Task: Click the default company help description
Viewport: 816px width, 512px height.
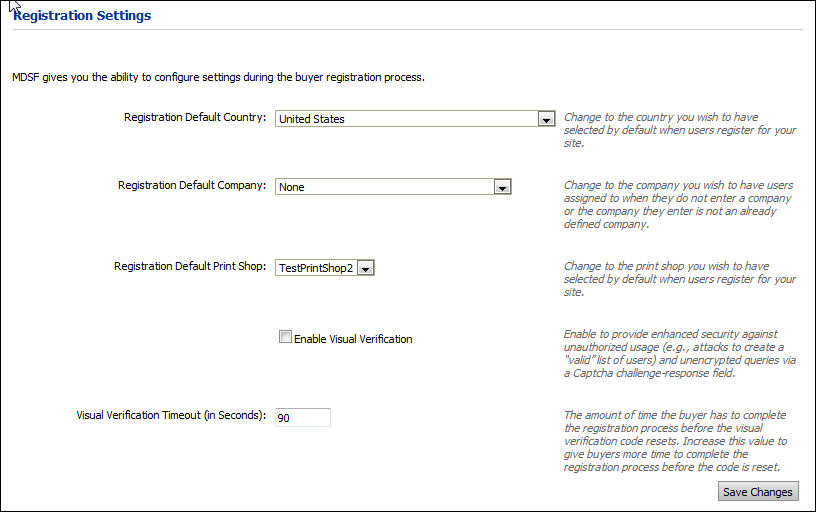Action: click(680, 204)
